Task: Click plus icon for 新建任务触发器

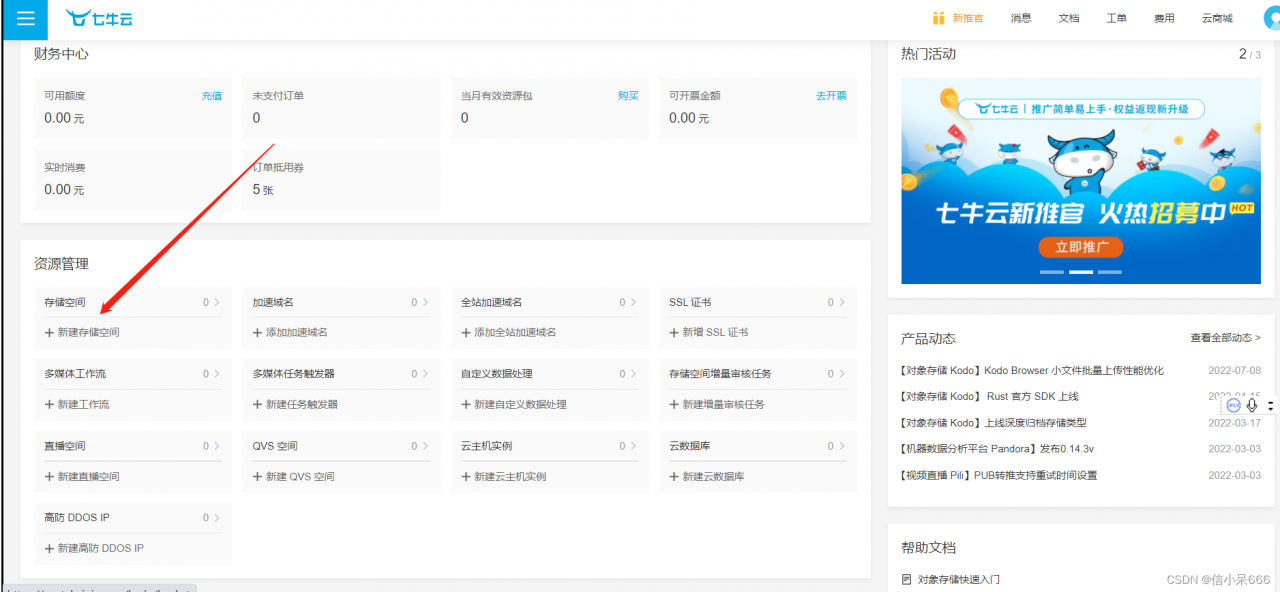Action: click(257, 404)
